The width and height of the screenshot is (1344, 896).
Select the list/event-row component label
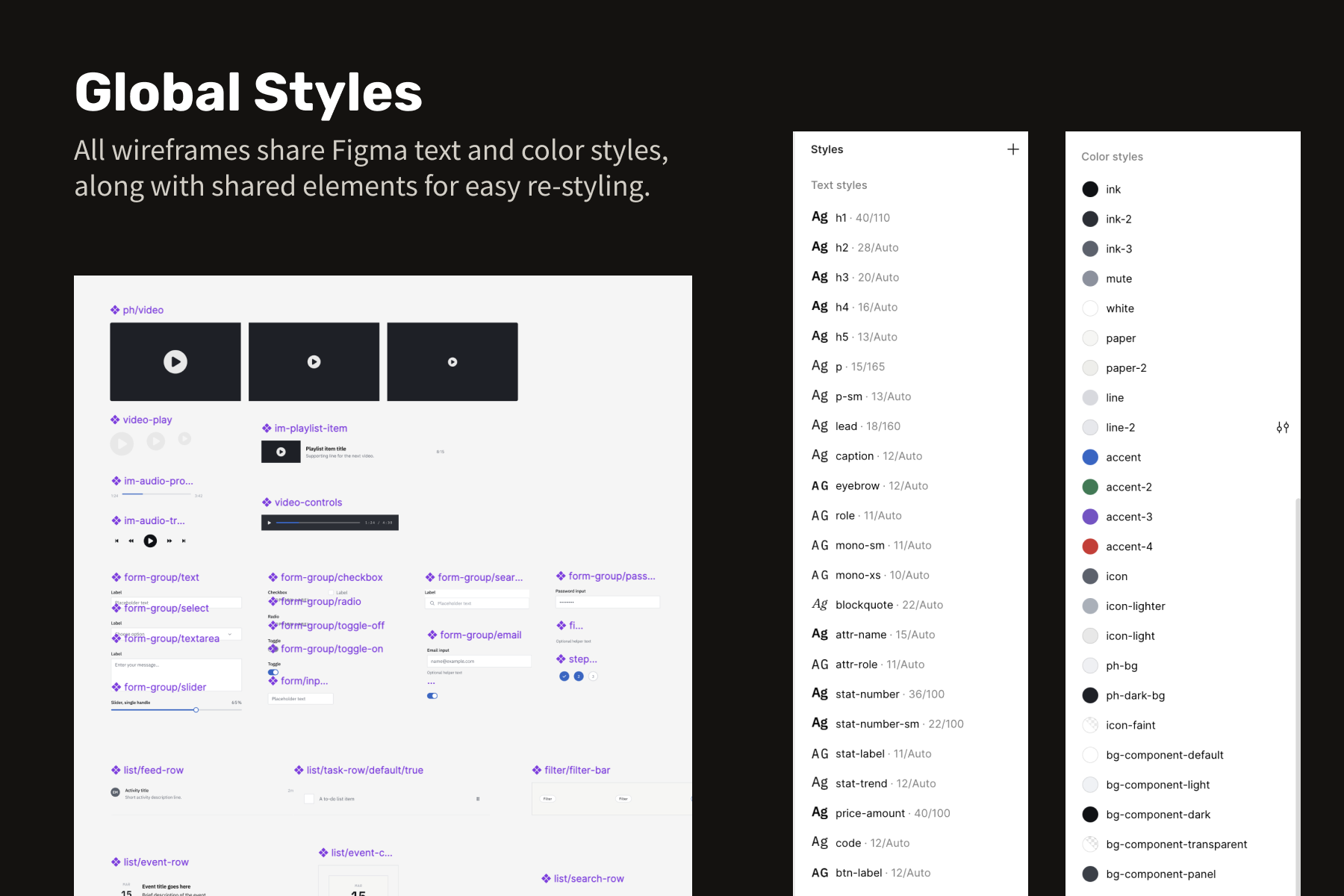(x=150, y=862)
